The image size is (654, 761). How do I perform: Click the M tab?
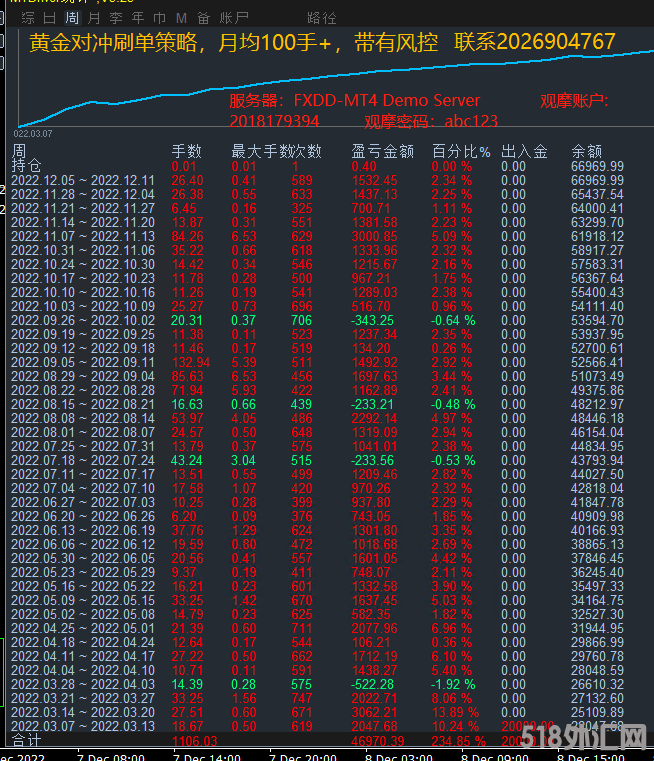[181, 18]
